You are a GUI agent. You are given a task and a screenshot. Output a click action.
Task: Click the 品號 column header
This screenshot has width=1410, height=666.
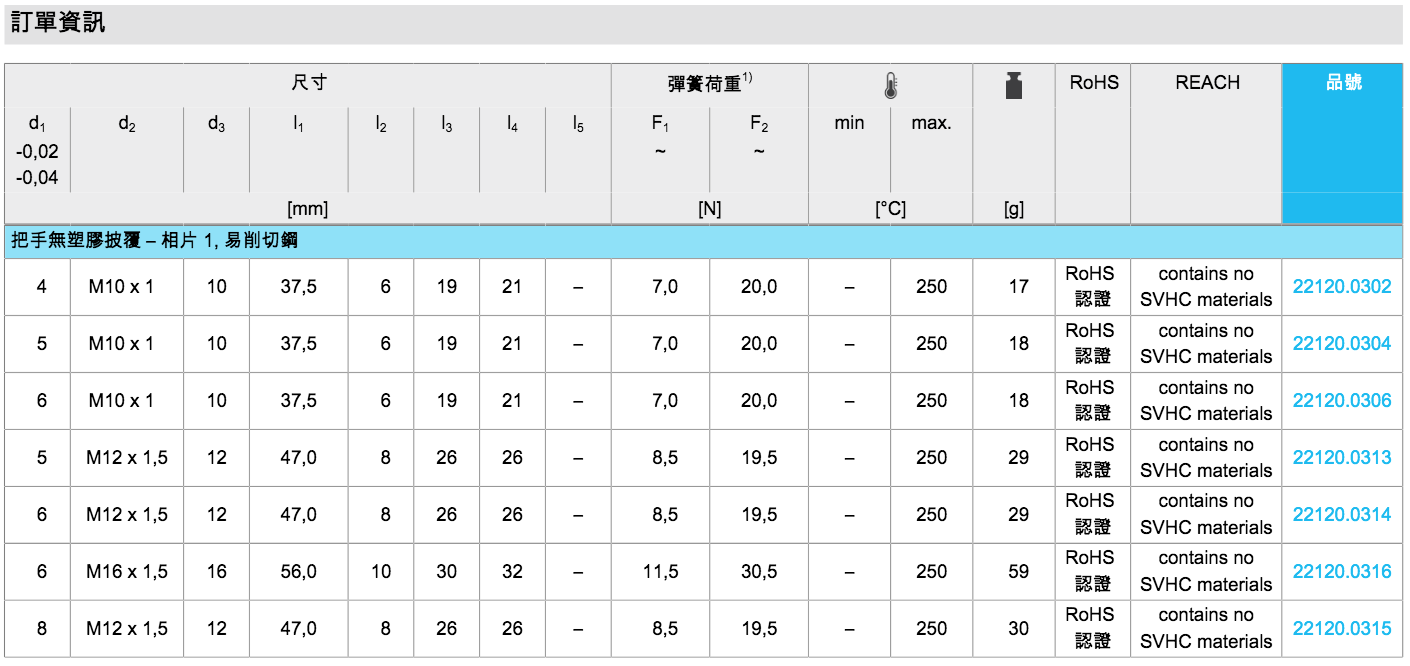(x=1343, y=83)
